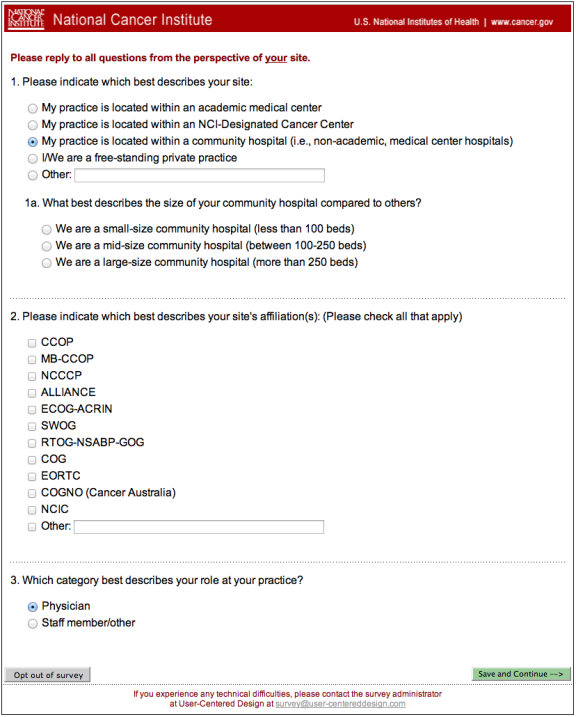Open the survey administrator email link
Screen dimensions: 576x717
(x=340, y=704)
